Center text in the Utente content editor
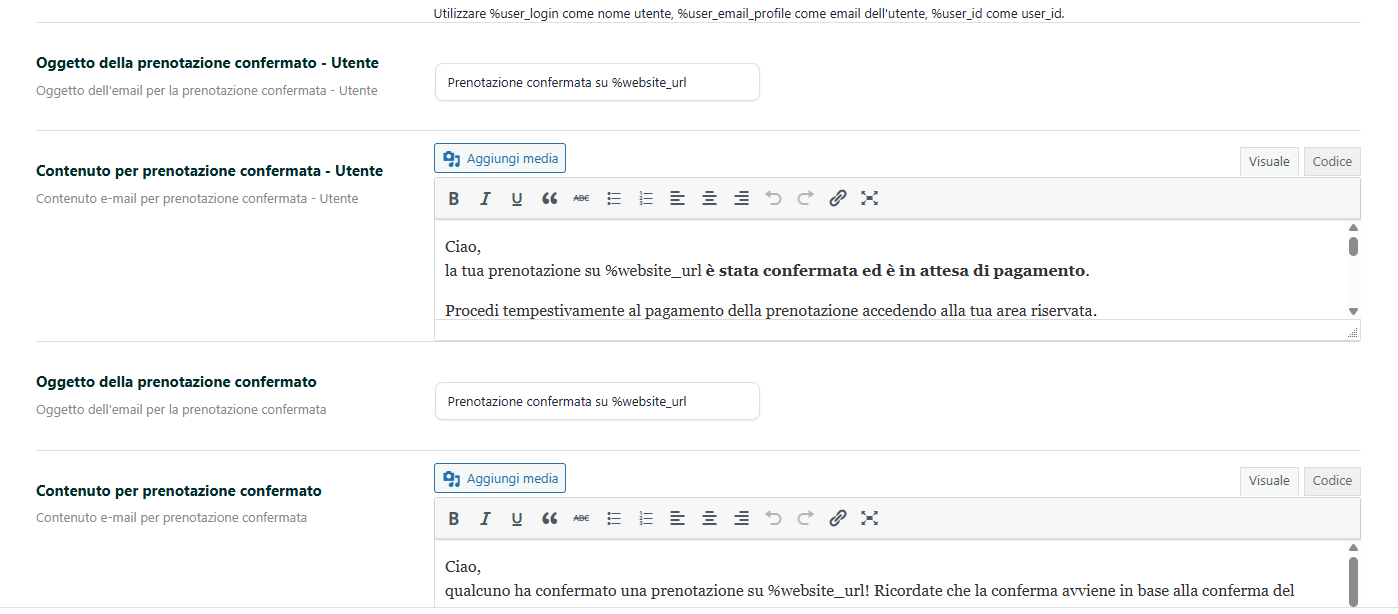1398x614 pixels. click(x=709, y=198)
